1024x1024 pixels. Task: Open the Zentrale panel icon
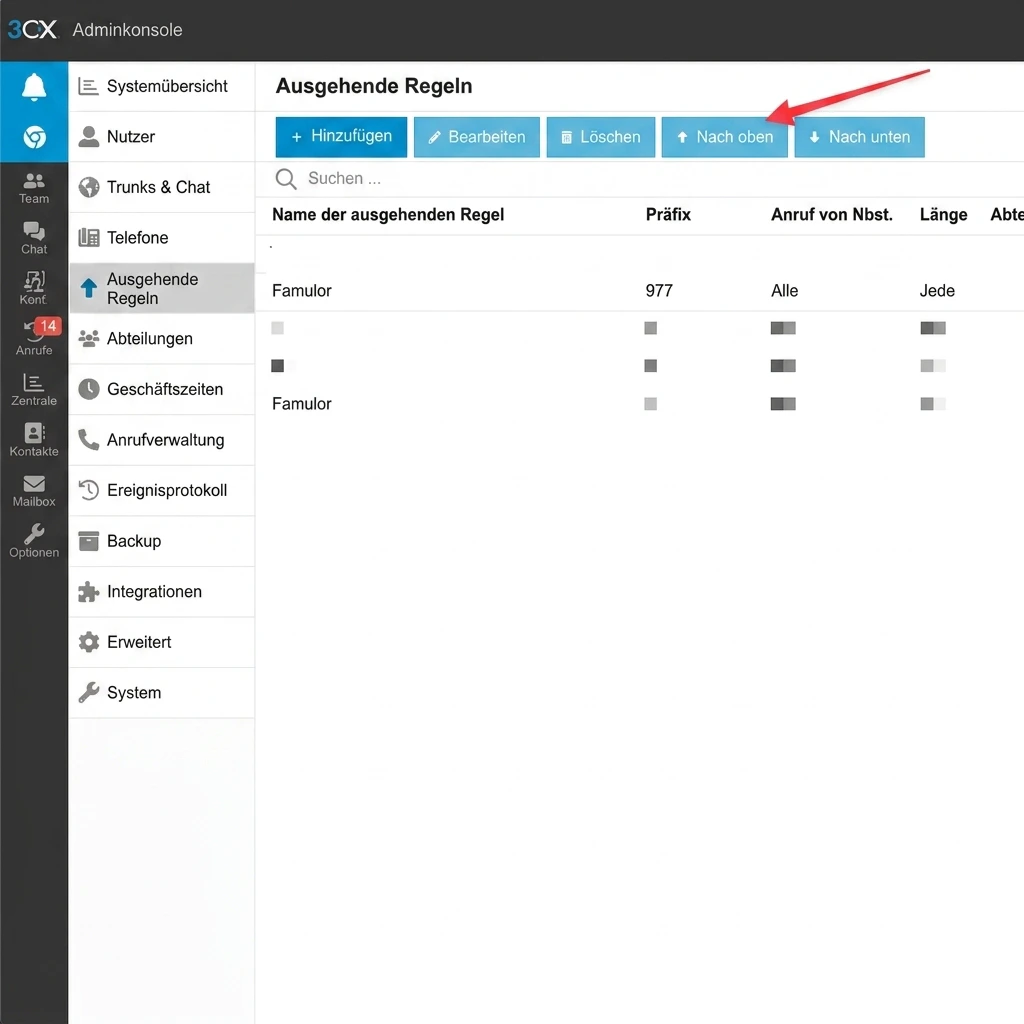click(34, 390)
